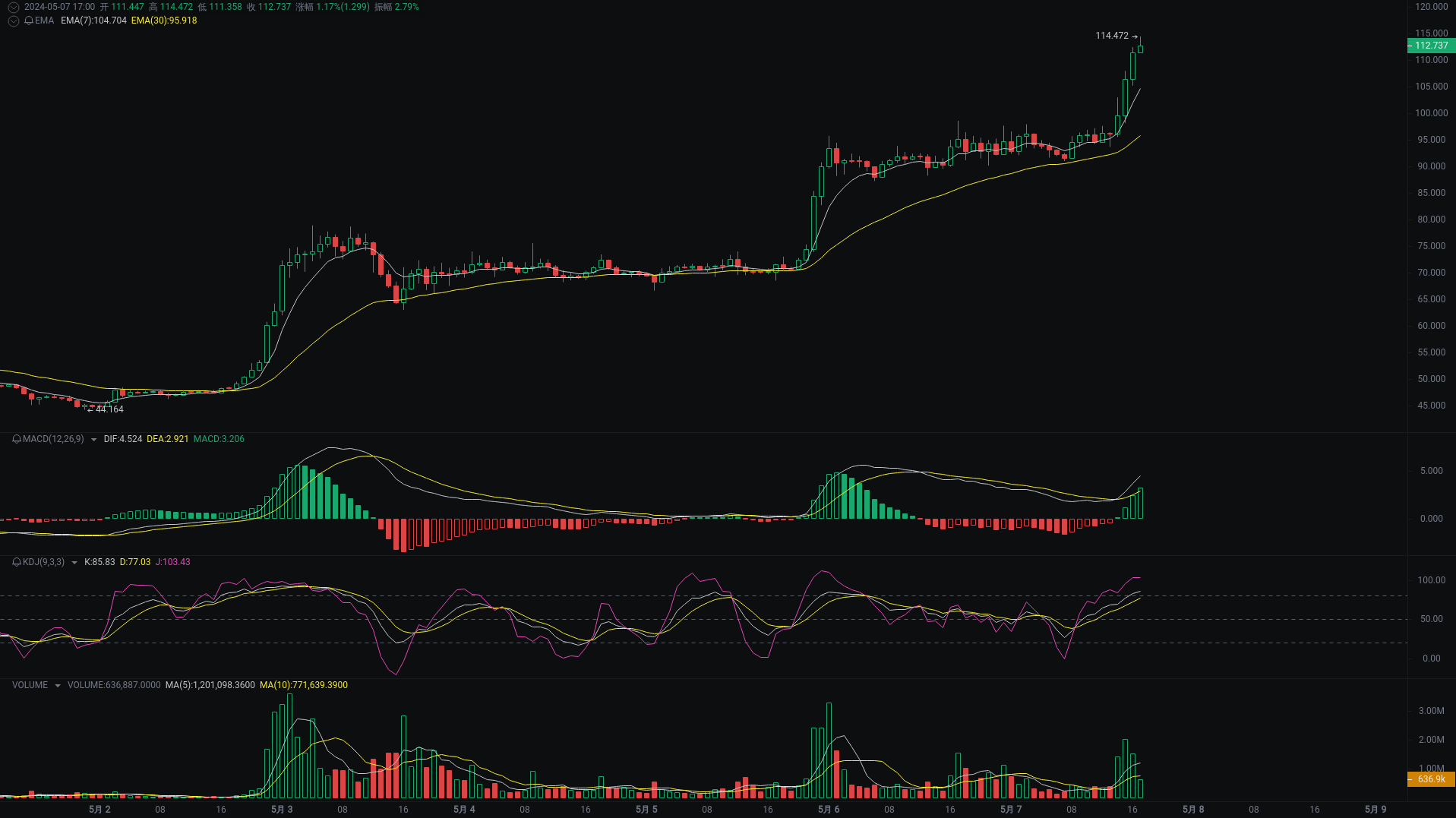The width and height of the screenshot is (1456, 818).
Task: Open the MACD(12,26,9) settings dropdown
Action: tap(93, 439)
